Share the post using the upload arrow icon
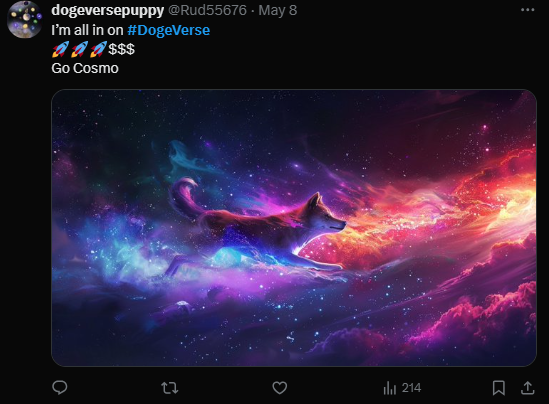The height and width of the screenshot is (404, 549). point(527,388)
